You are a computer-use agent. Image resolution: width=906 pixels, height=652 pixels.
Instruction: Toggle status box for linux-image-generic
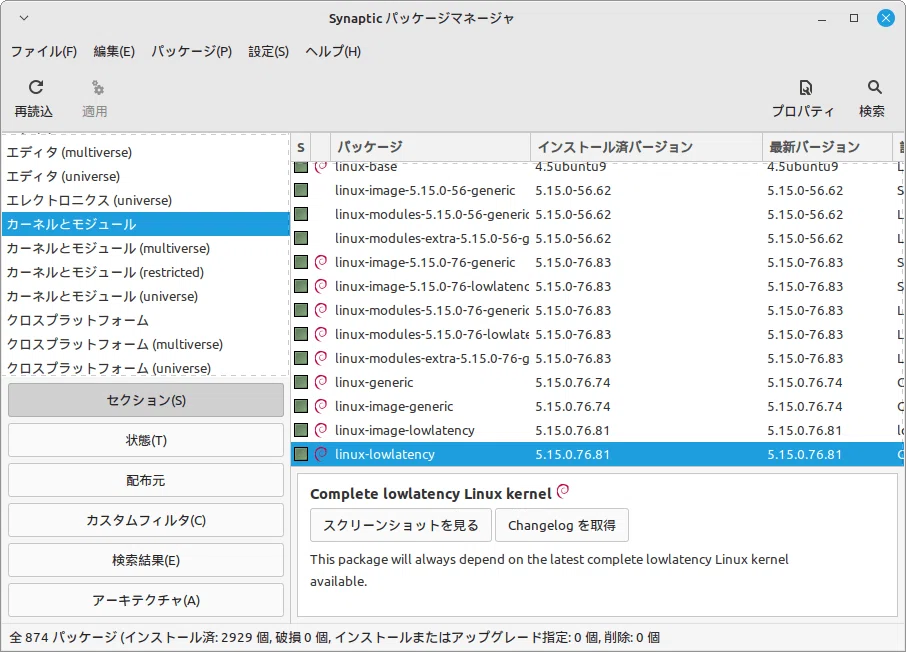pos(301,406)
